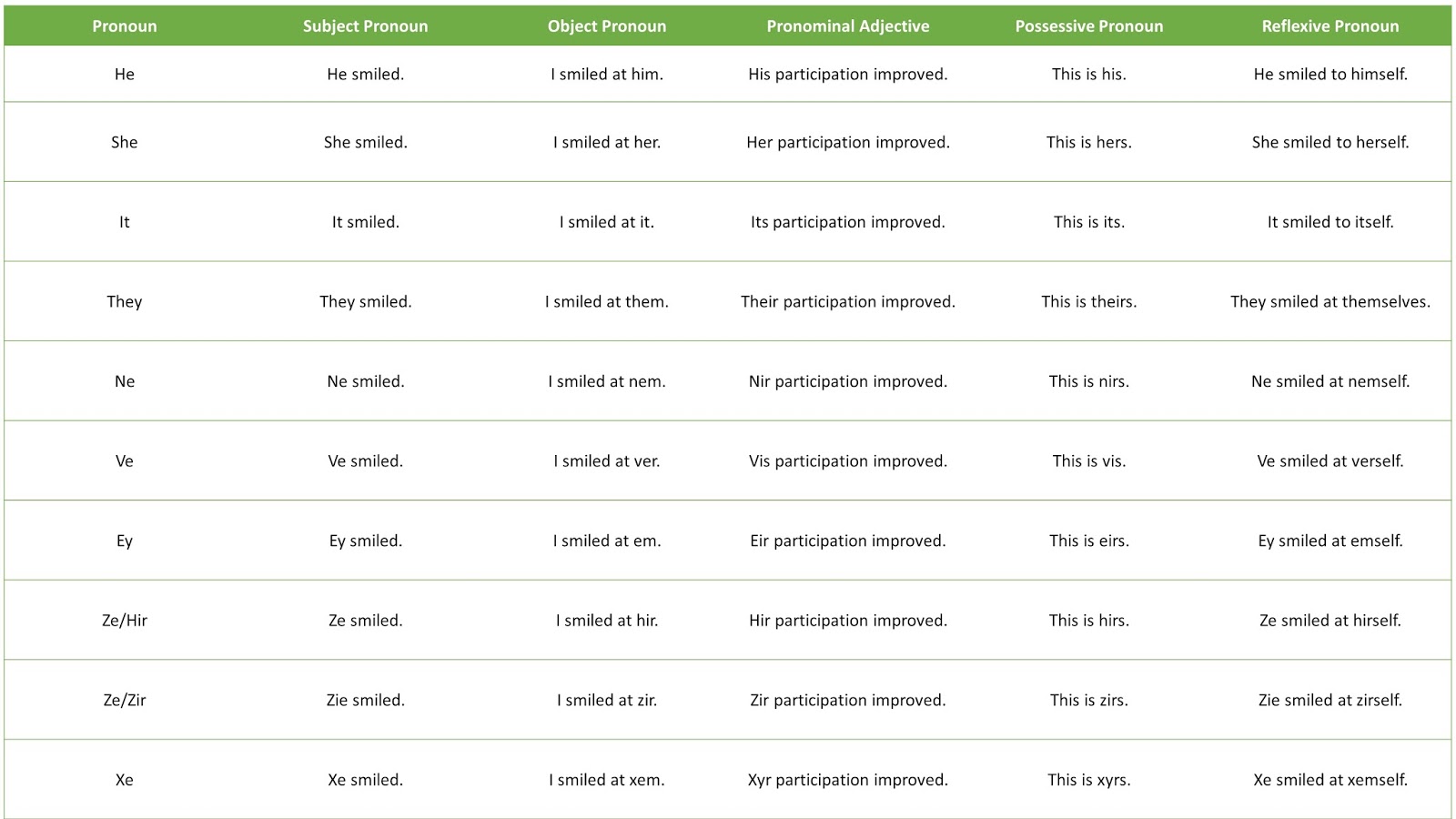This screenshot has height=819, width=1456.
Task: Click the Reflexive Pronoun column header
Action: point(1330,26)
